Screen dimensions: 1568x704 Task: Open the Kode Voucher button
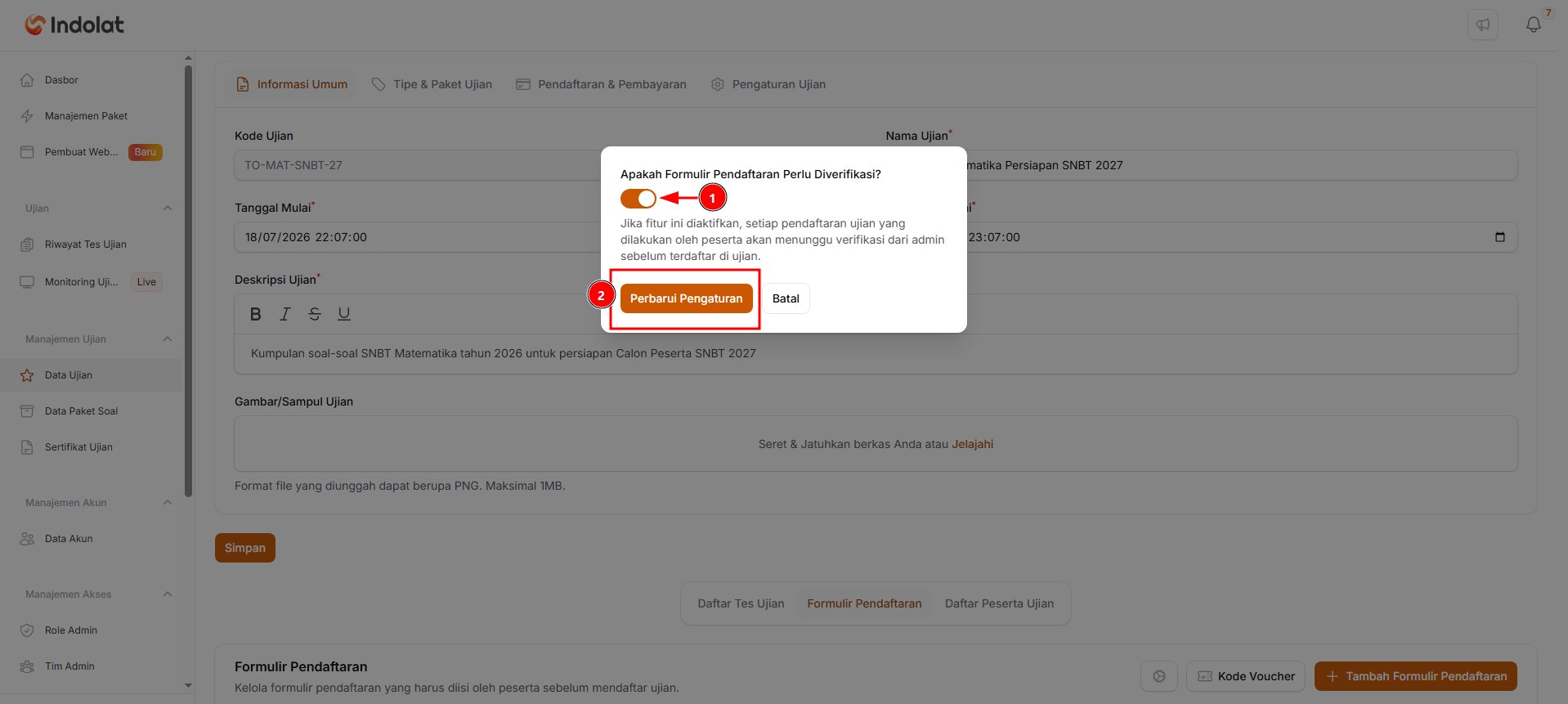[x=1246, y=676]
